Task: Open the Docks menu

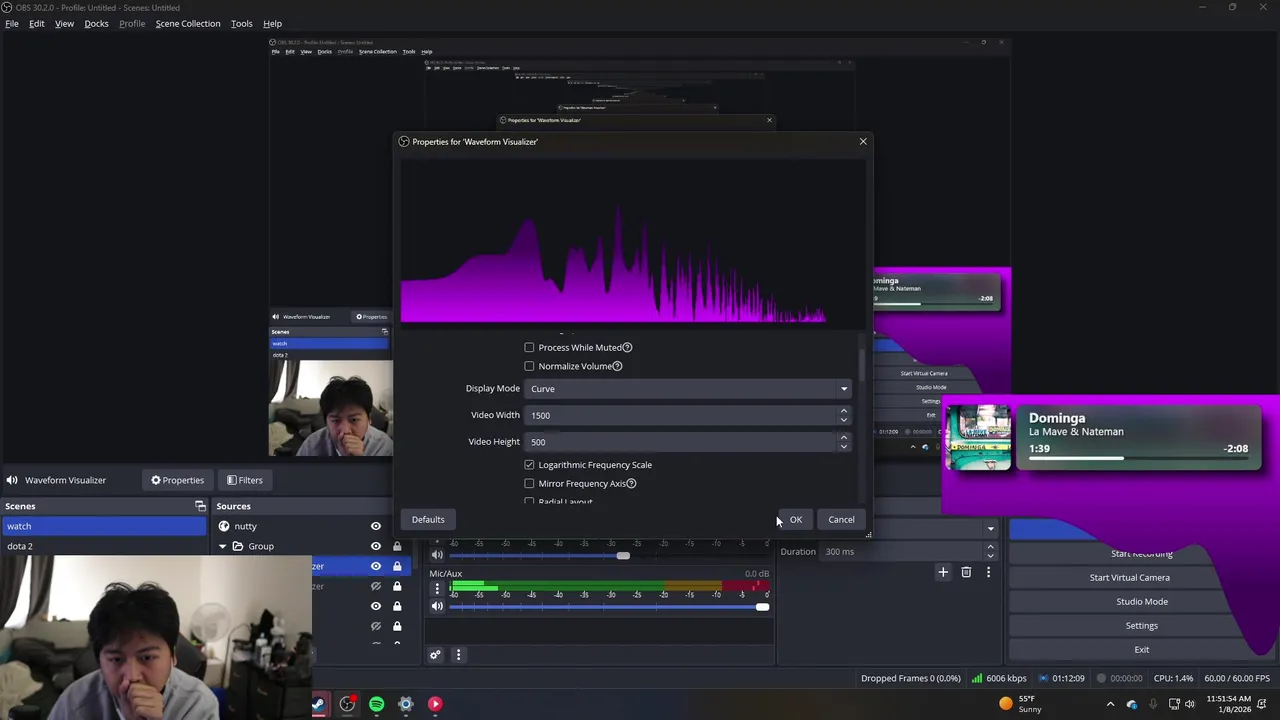Action: pos(96,23)
